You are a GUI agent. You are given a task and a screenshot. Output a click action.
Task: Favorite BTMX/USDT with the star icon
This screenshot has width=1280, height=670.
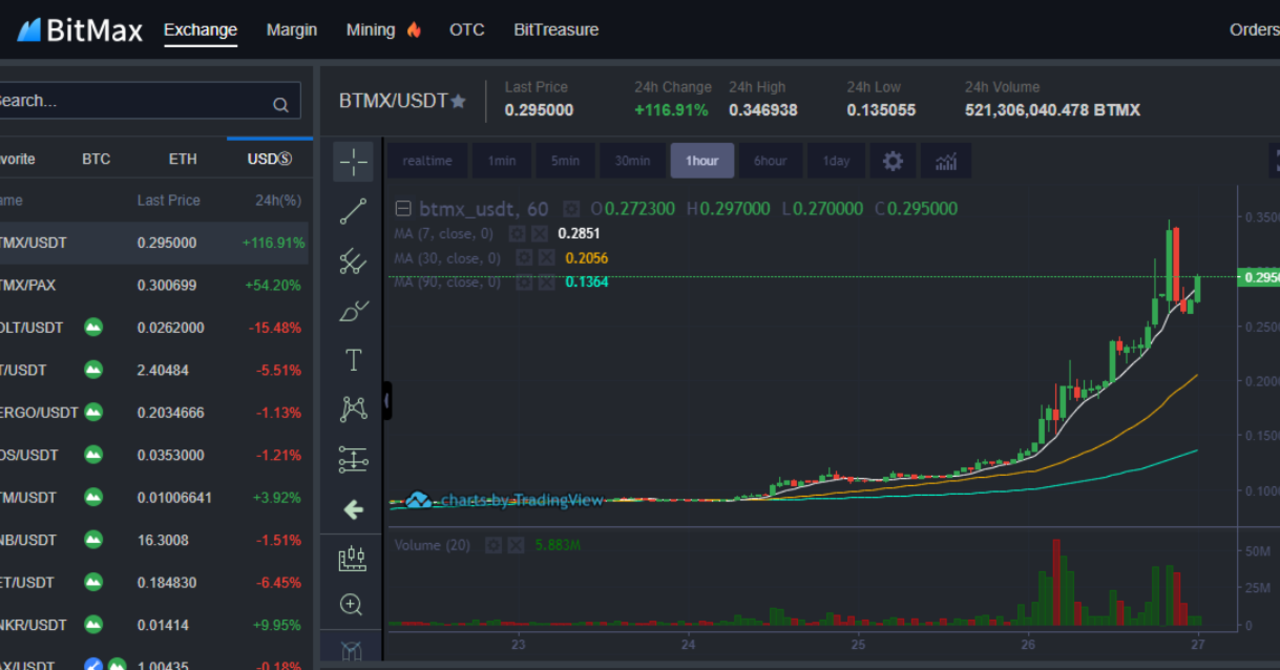click(458, 101)
